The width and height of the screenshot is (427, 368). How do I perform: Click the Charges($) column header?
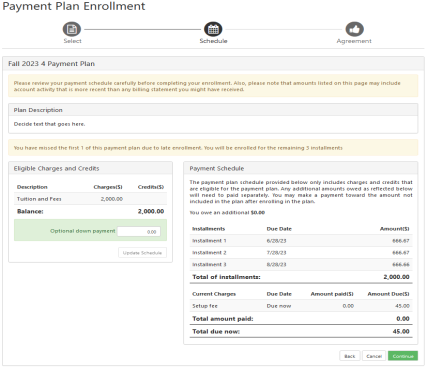coord(108,187)
